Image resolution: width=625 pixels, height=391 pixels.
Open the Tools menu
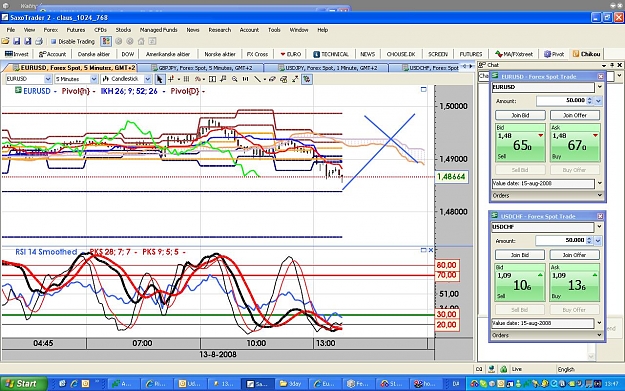point(274,30)
